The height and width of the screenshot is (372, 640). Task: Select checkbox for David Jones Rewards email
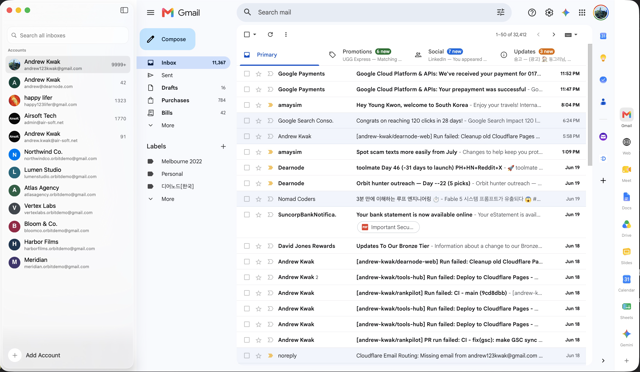247,246
